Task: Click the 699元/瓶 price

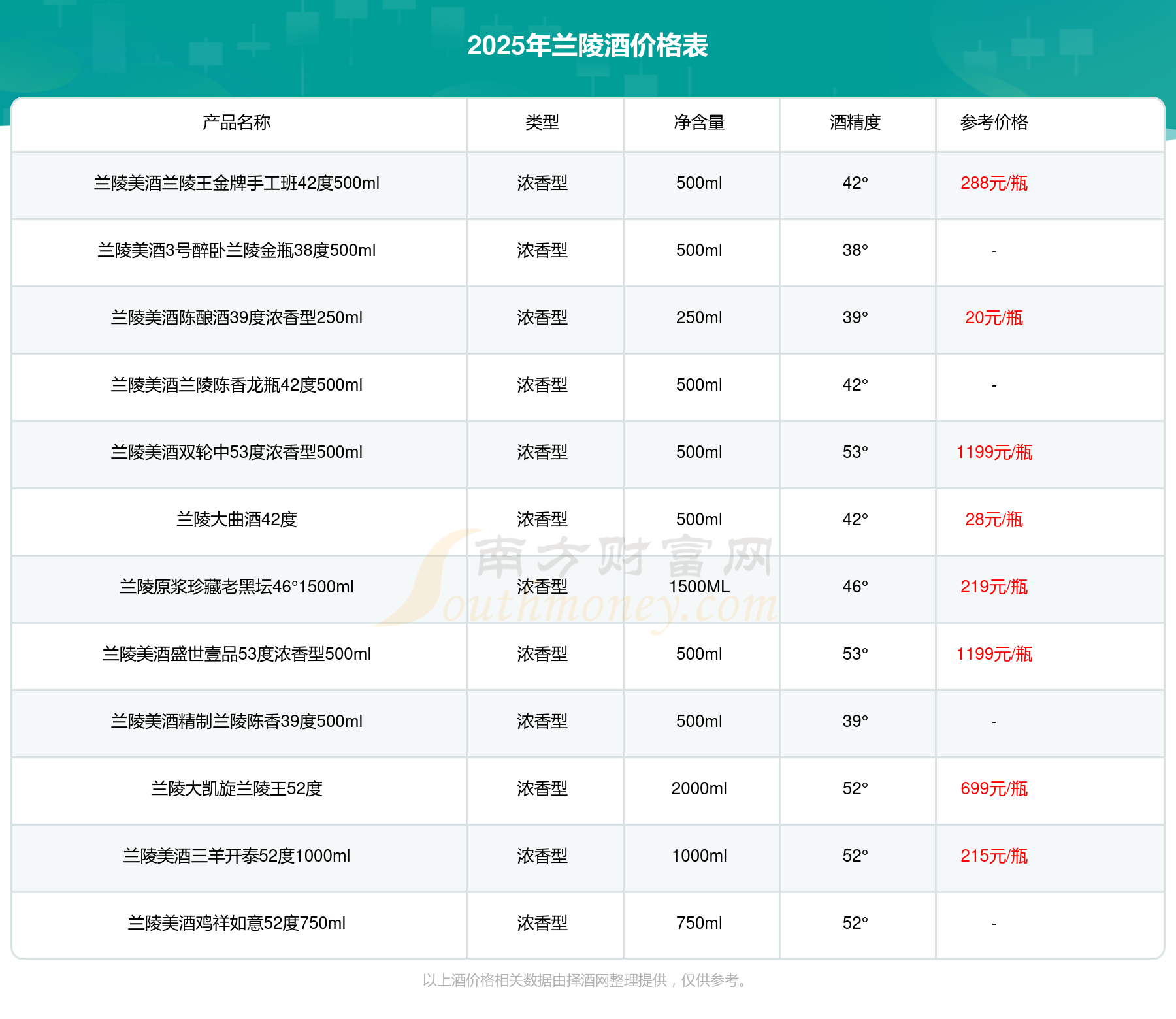Action: (994, 788)
